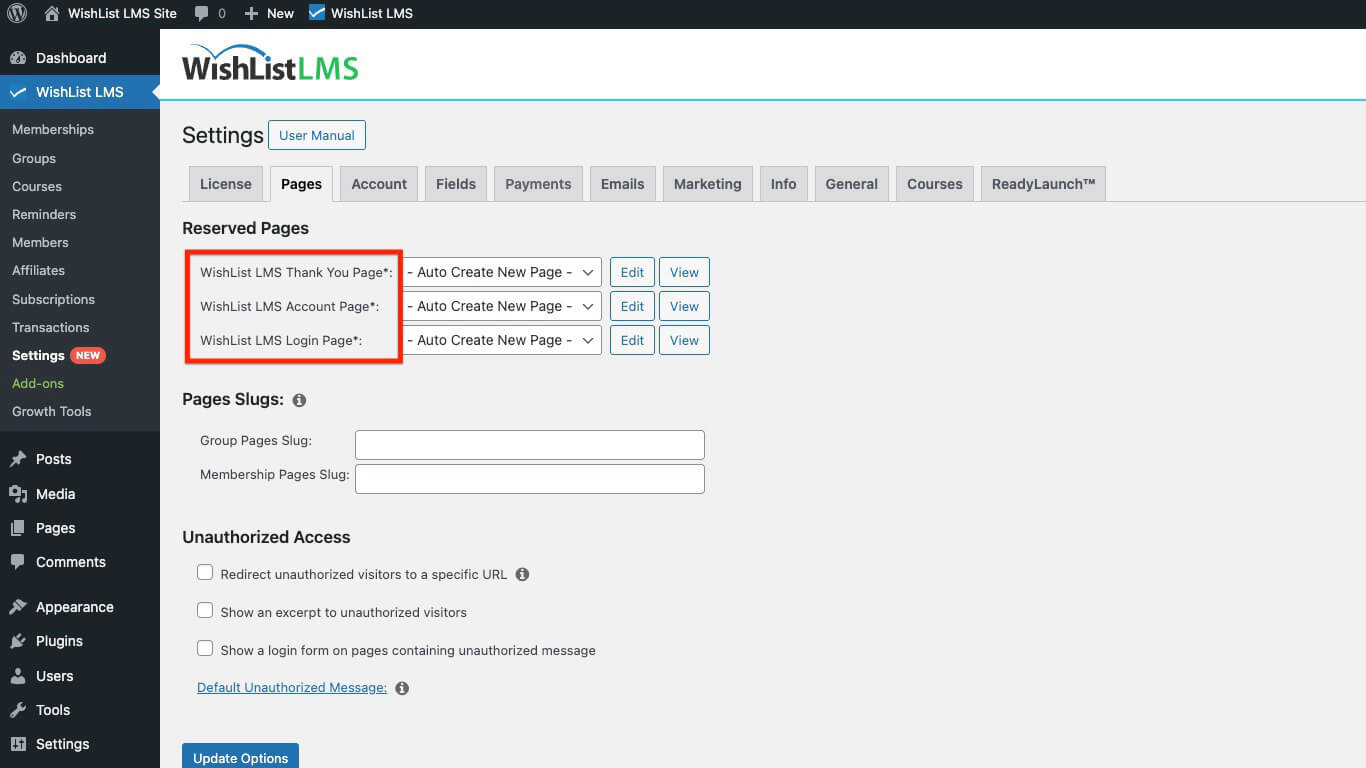Open the info tooltip beside Pages Slugs

pos(298,400)
